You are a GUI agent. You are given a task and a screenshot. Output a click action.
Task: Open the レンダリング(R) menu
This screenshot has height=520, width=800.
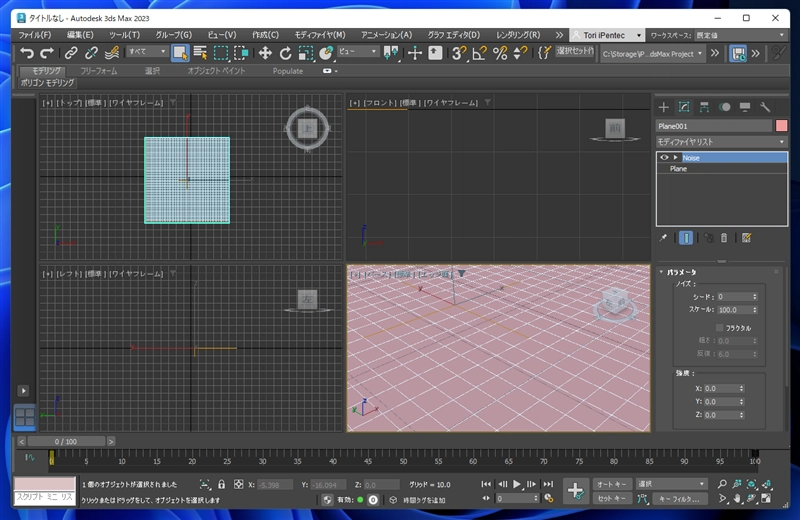click(518, 35)
